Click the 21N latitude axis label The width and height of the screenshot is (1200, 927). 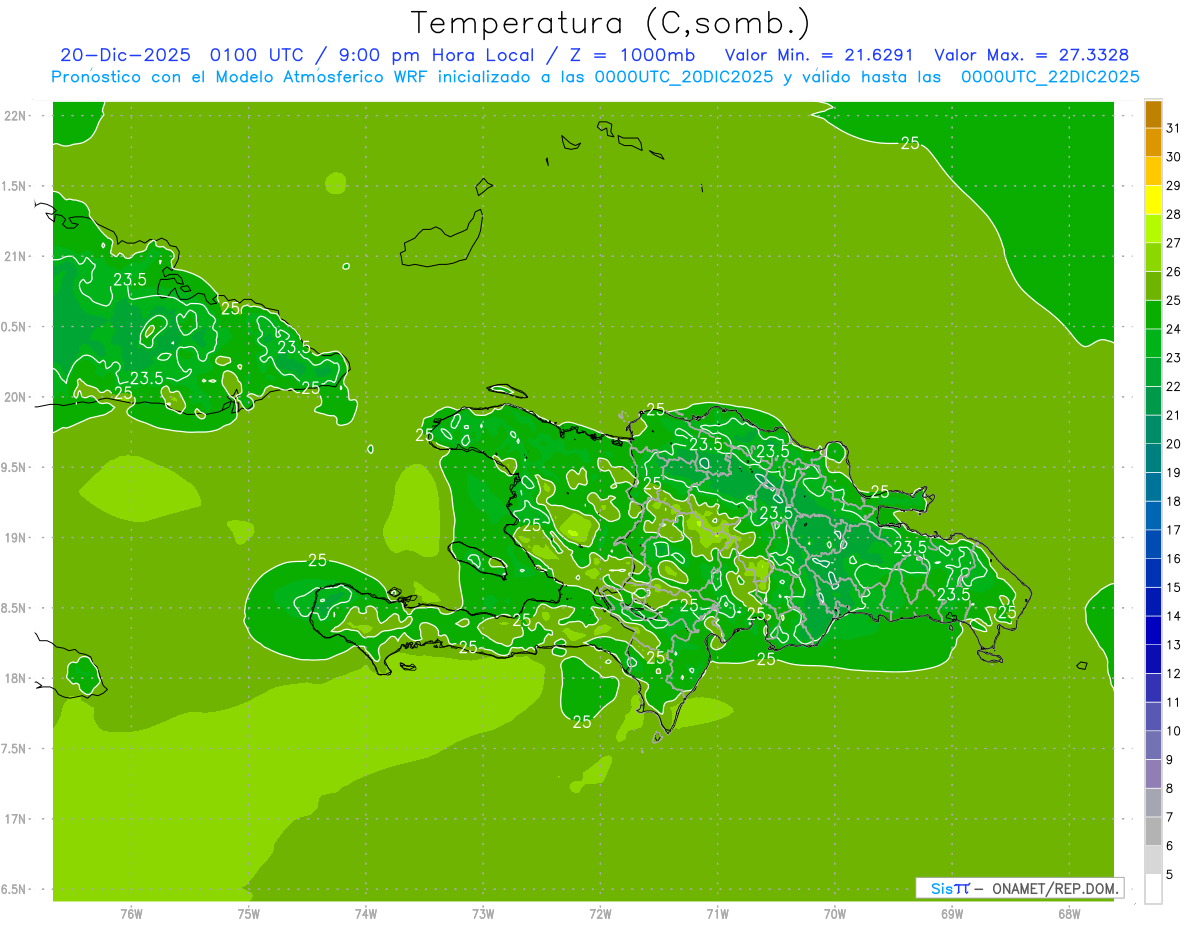coord(16,257)
